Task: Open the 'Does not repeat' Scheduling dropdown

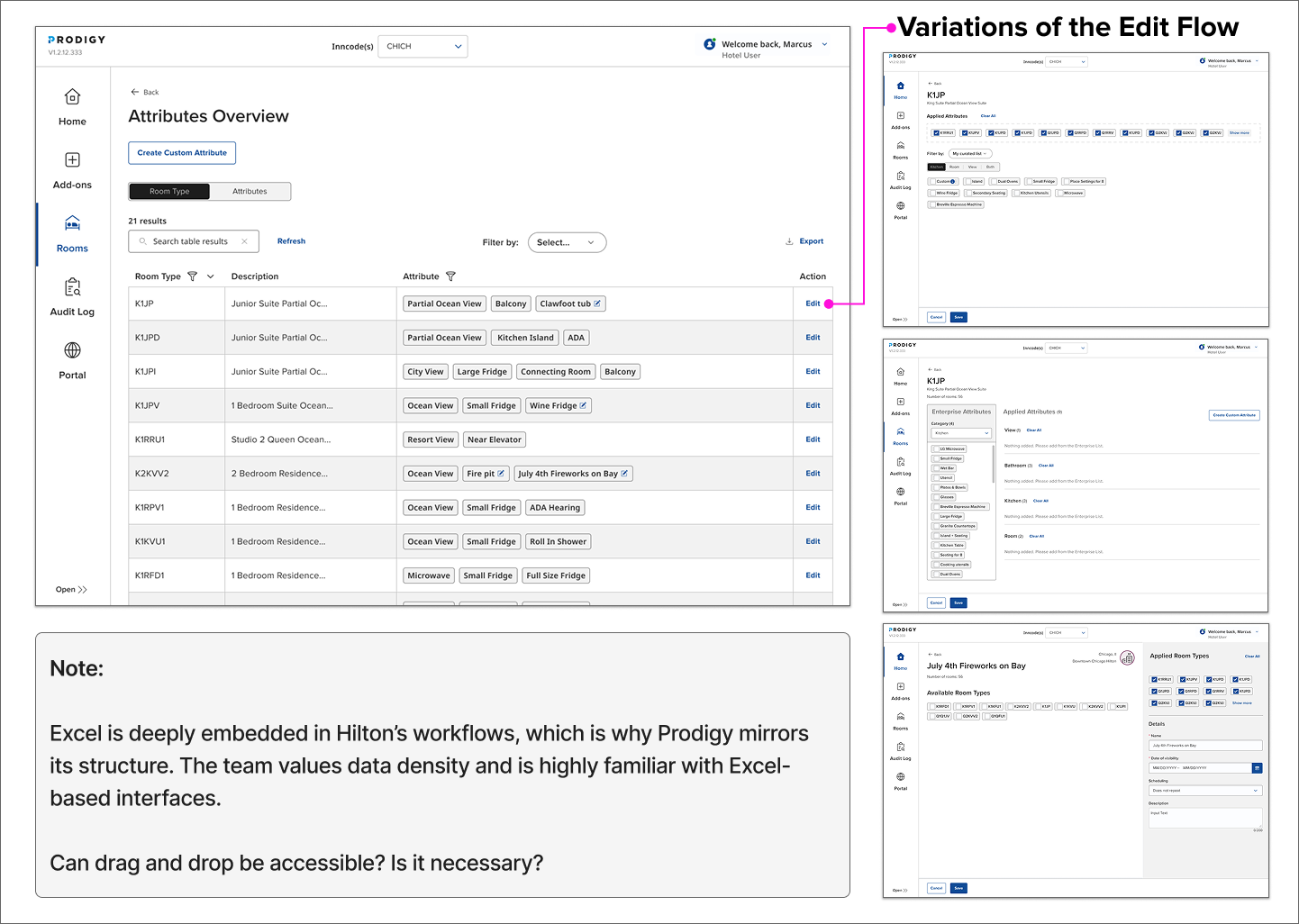Action: [x=1204, y=791]
